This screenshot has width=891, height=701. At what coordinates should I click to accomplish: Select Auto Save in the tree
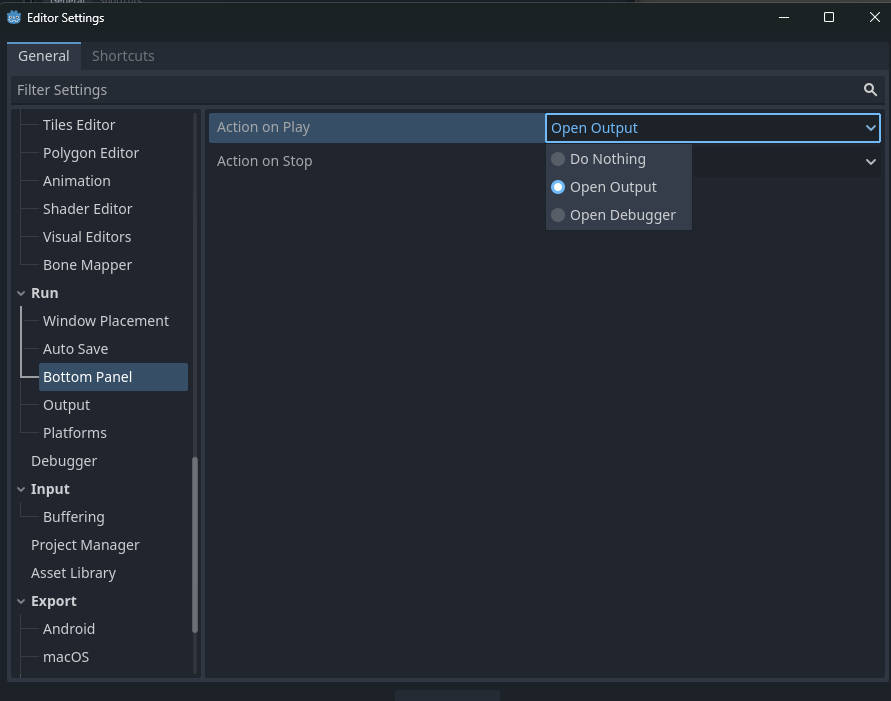[75, 349]
